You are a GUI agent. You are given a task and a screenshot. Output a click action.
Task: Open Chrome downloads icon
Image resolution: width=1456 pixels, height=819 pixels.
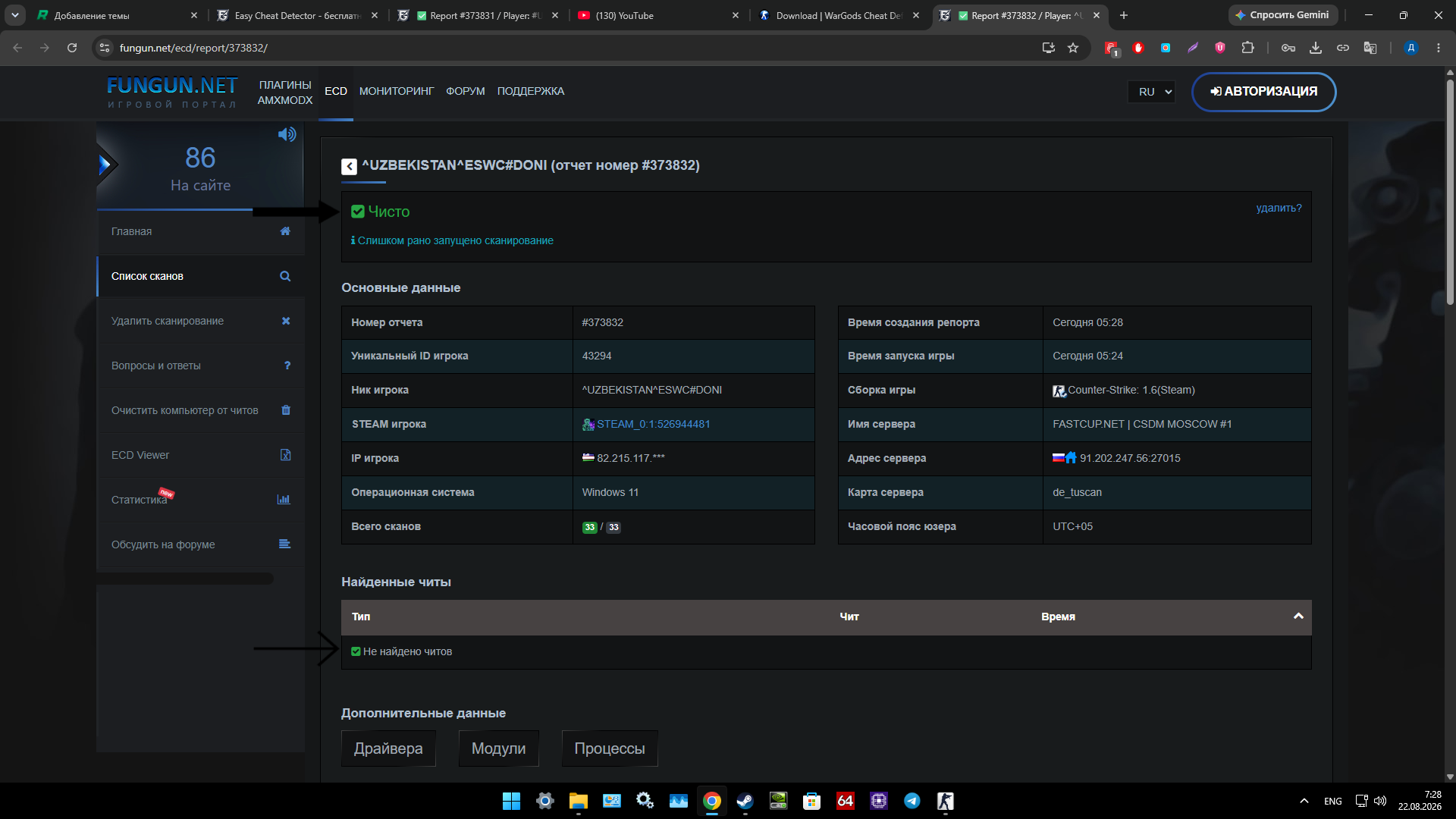click(1316, 48)
